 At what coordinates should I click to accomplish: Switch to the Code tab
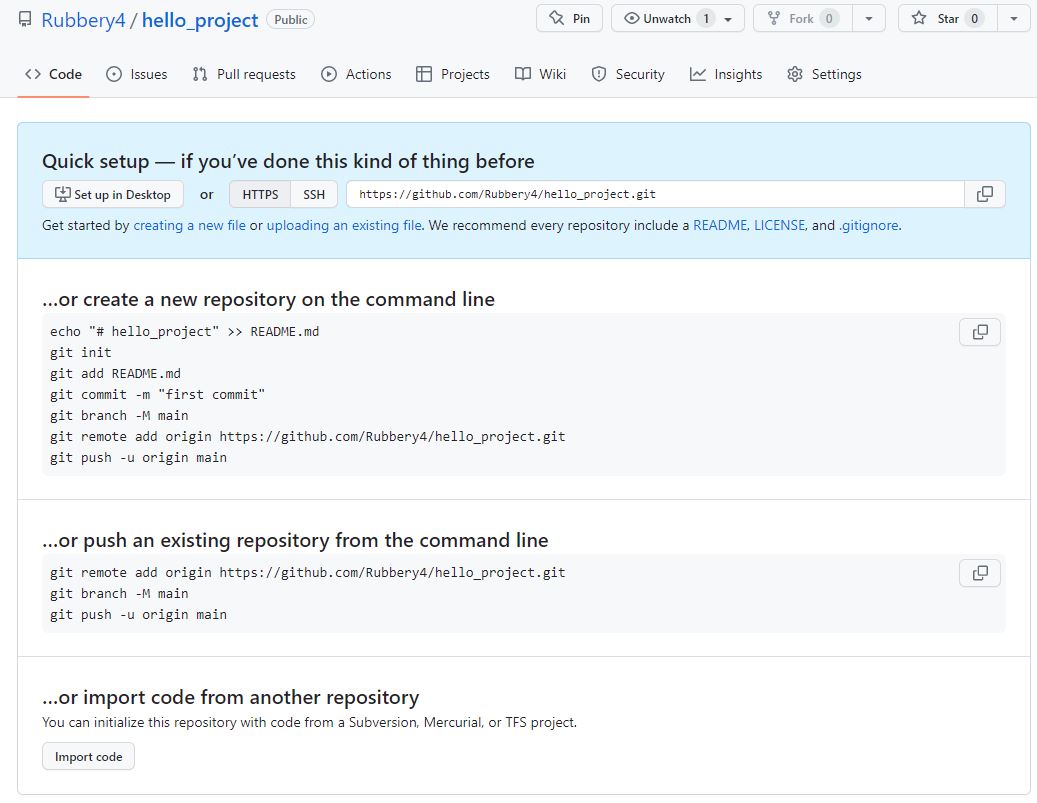tap(53, 74)
